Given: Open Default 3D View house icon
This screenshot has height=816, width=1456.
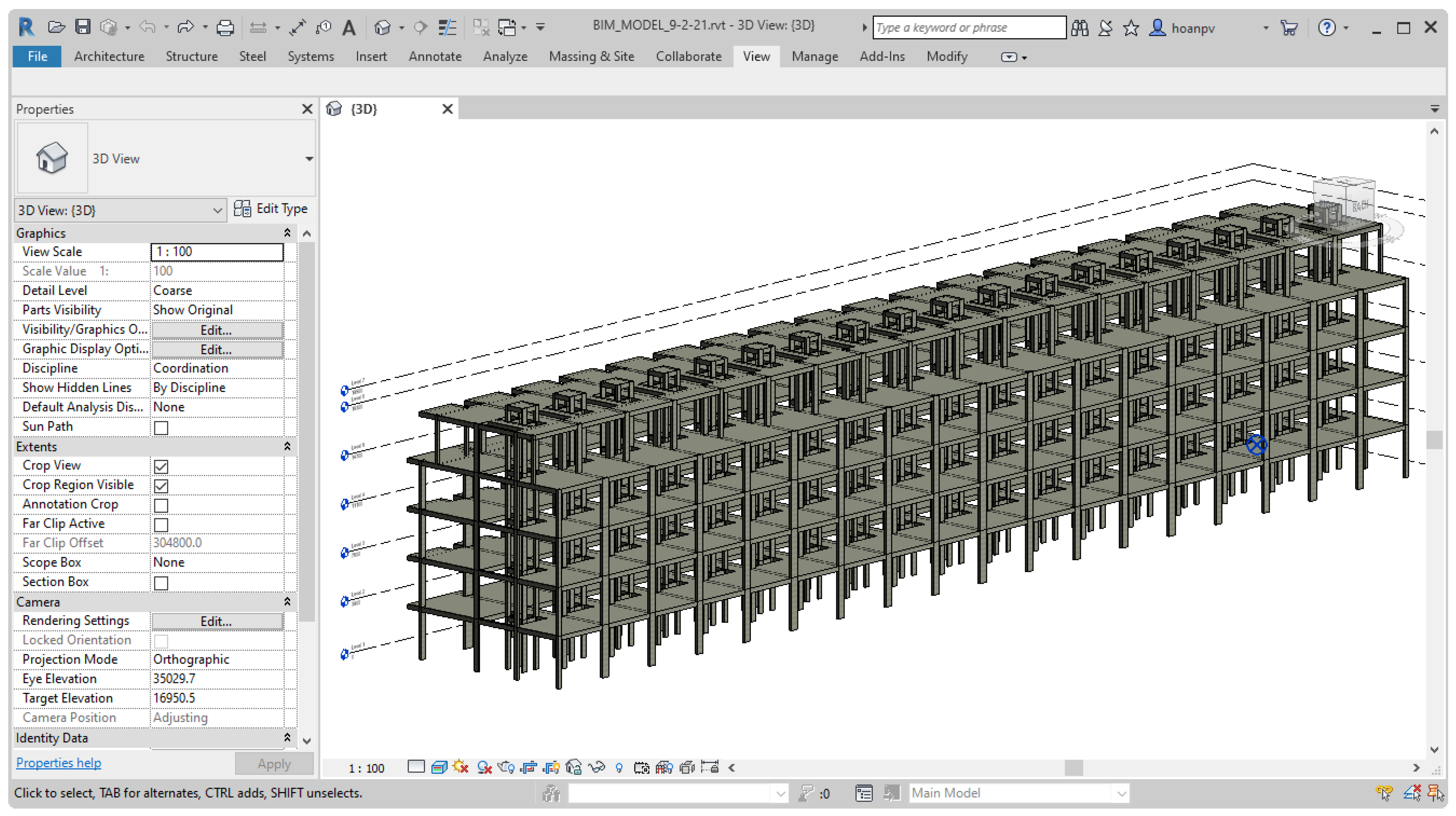Looking at the screenshot, I should [x=383, y=27].
